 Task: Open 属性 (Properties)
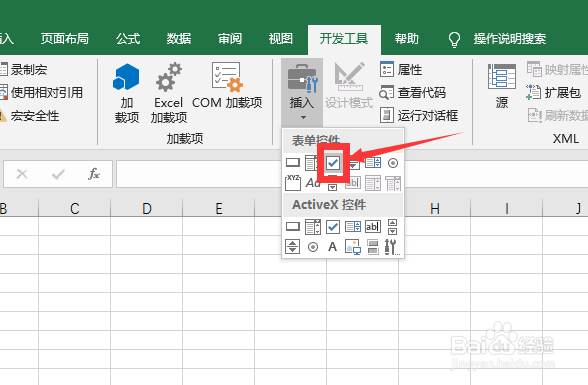tap(401, 69)
